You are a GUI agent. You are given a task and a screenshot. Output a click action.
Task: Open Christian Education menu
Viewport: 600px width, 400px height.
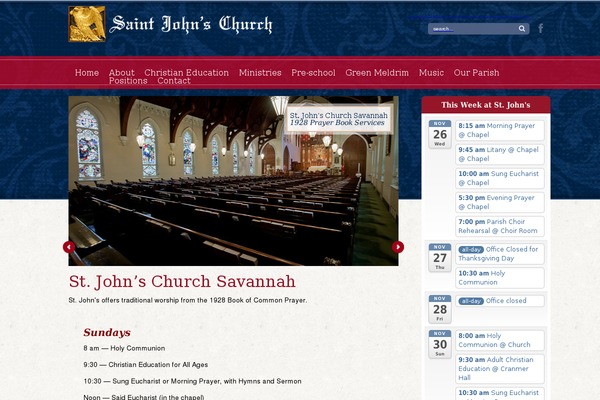(186, 73)
